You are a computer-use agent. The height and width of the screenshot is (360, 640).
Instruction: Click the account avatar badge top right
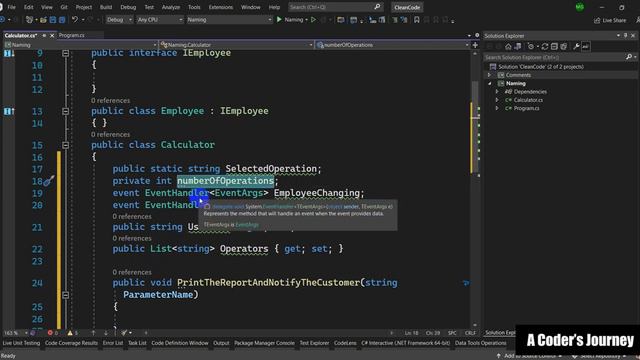580,7
